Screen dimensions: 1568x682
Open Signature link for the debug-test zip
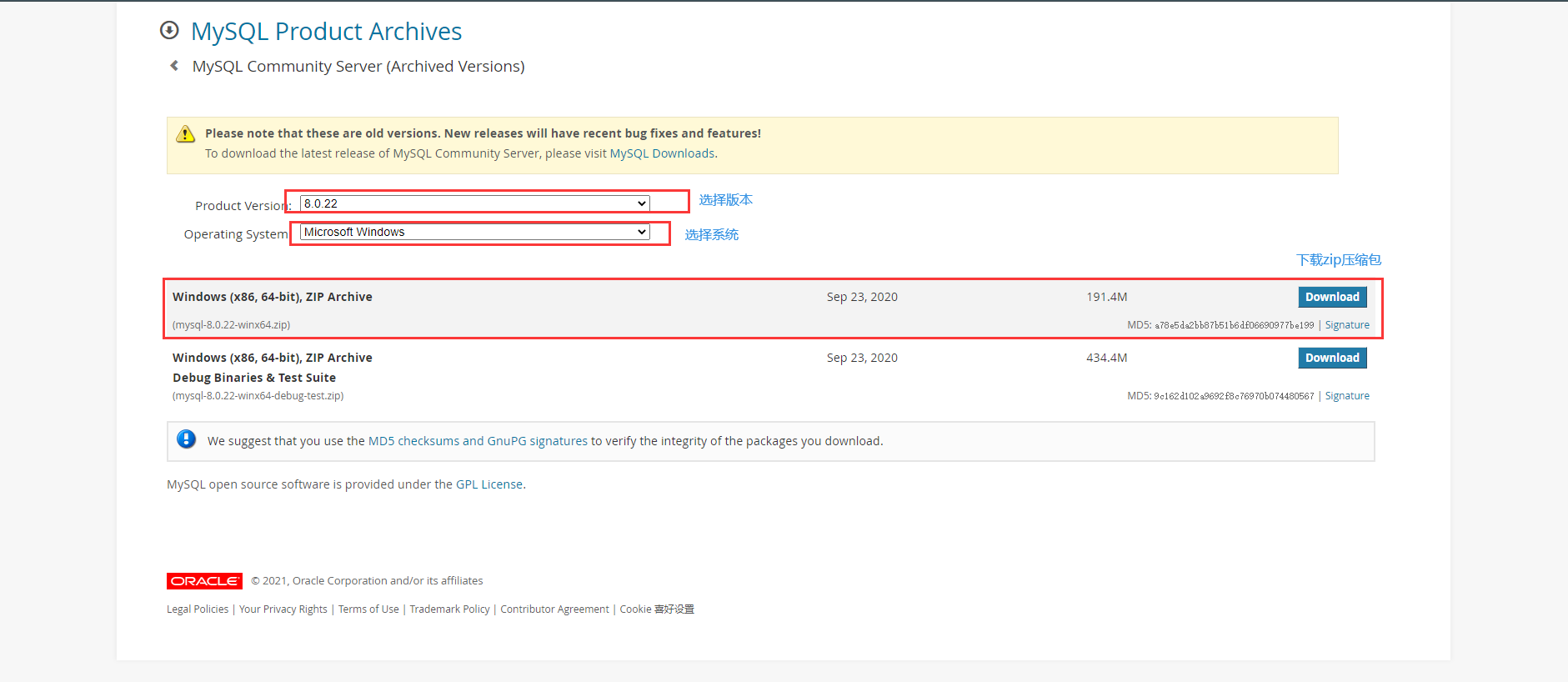pos(1347,396)
